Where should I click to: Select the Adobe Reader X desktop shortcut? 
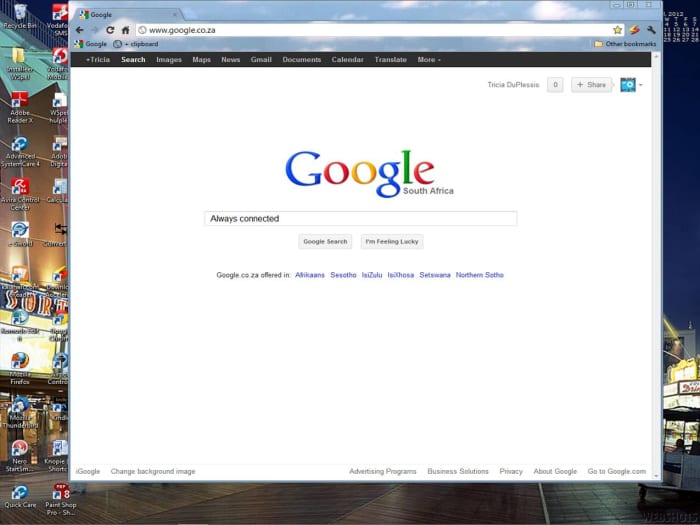20,107
